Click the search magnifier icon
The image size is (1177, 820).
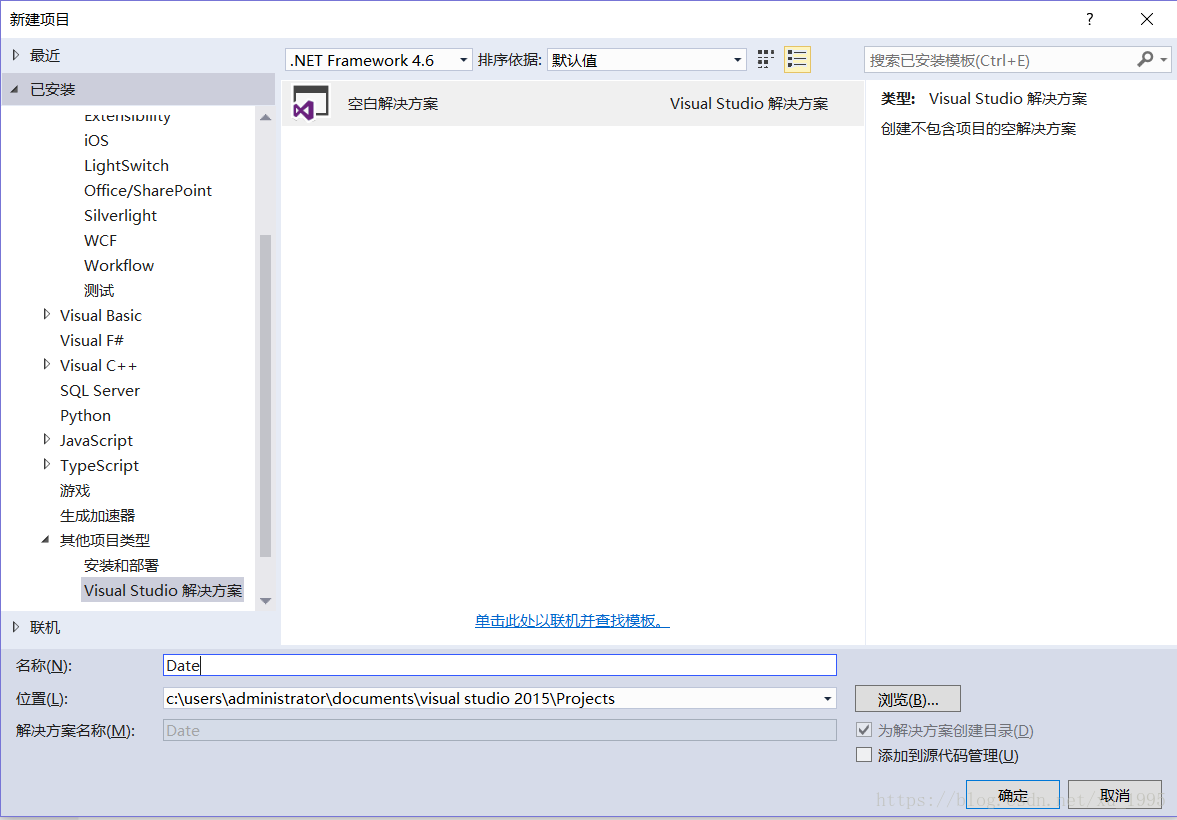point(1145,59)
